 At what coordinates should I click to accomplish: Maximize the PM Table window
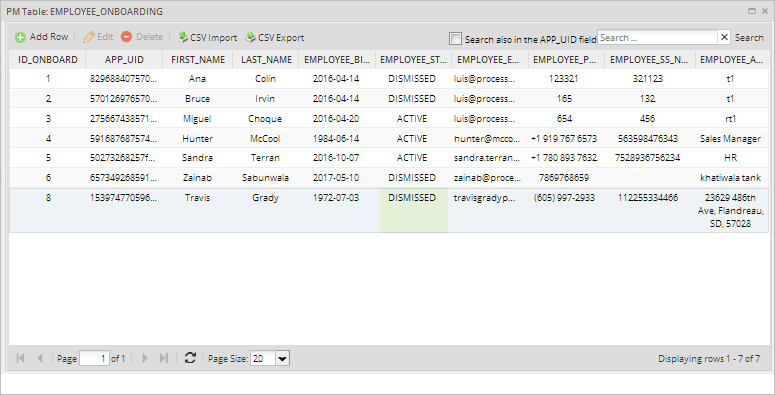point(752,11)
